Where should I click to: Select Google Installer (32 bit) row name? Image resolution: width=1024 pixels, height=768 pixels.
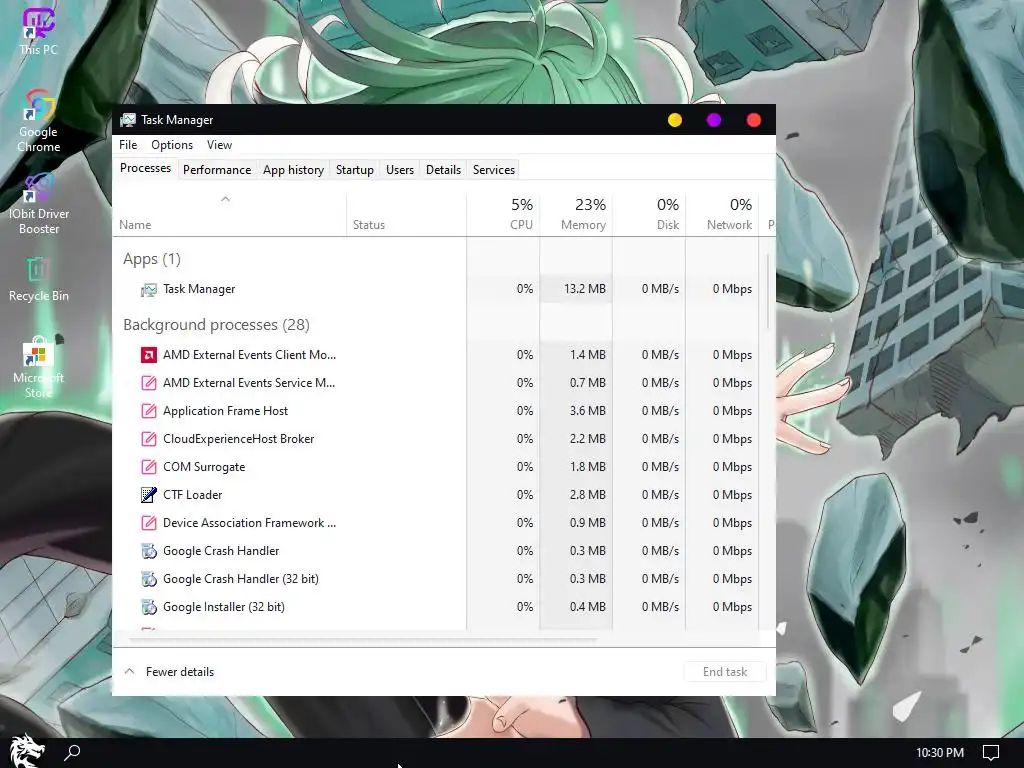tap(223, 607)
